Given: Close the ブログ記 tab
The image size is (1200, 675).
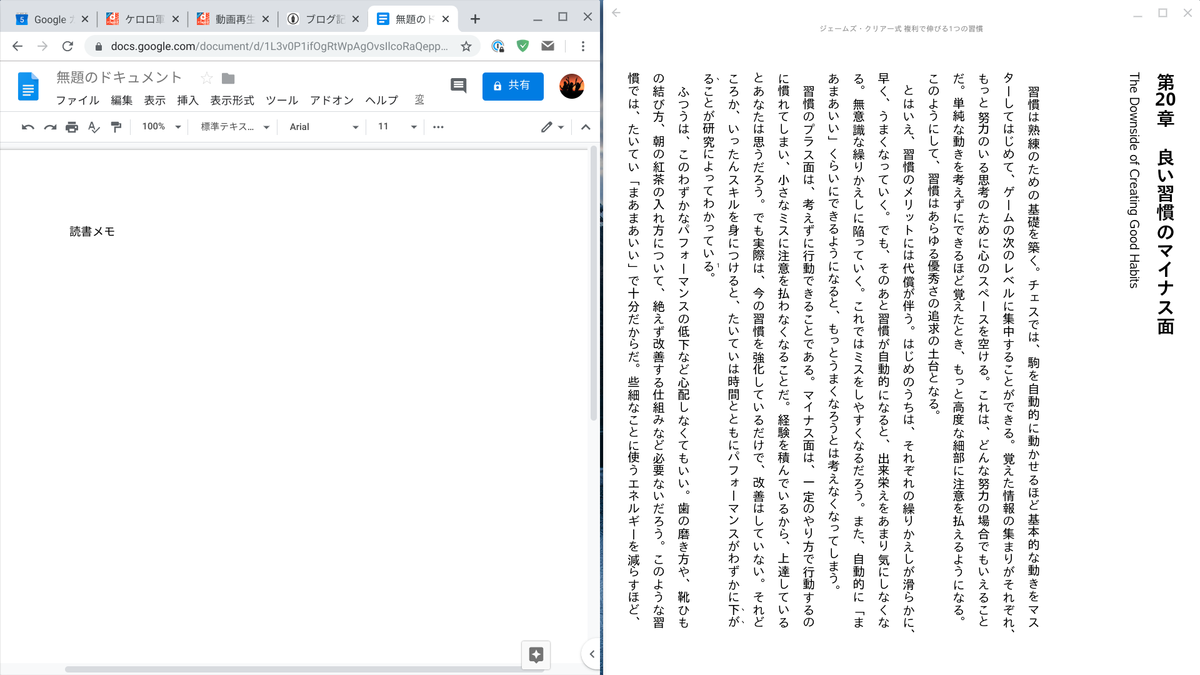Looking at the screenshot, I should (x=355, y=19).
